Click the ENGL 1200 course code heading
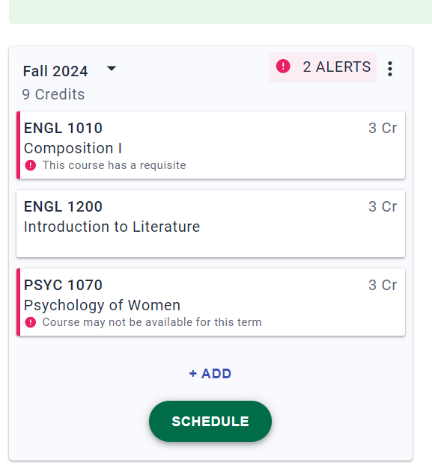The width and height of the screenshot is (432, 474). (x=63, y=207)
